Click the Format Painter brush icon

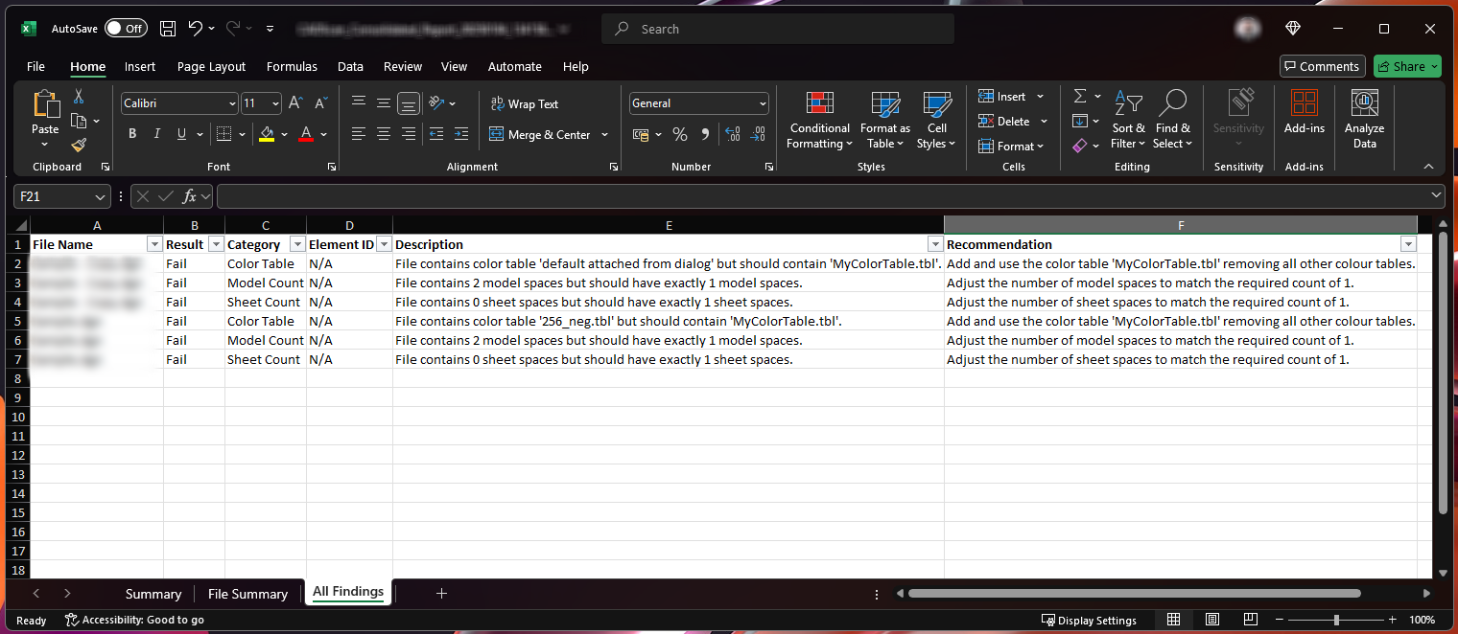pyautogui.click(x=78, y=145)
